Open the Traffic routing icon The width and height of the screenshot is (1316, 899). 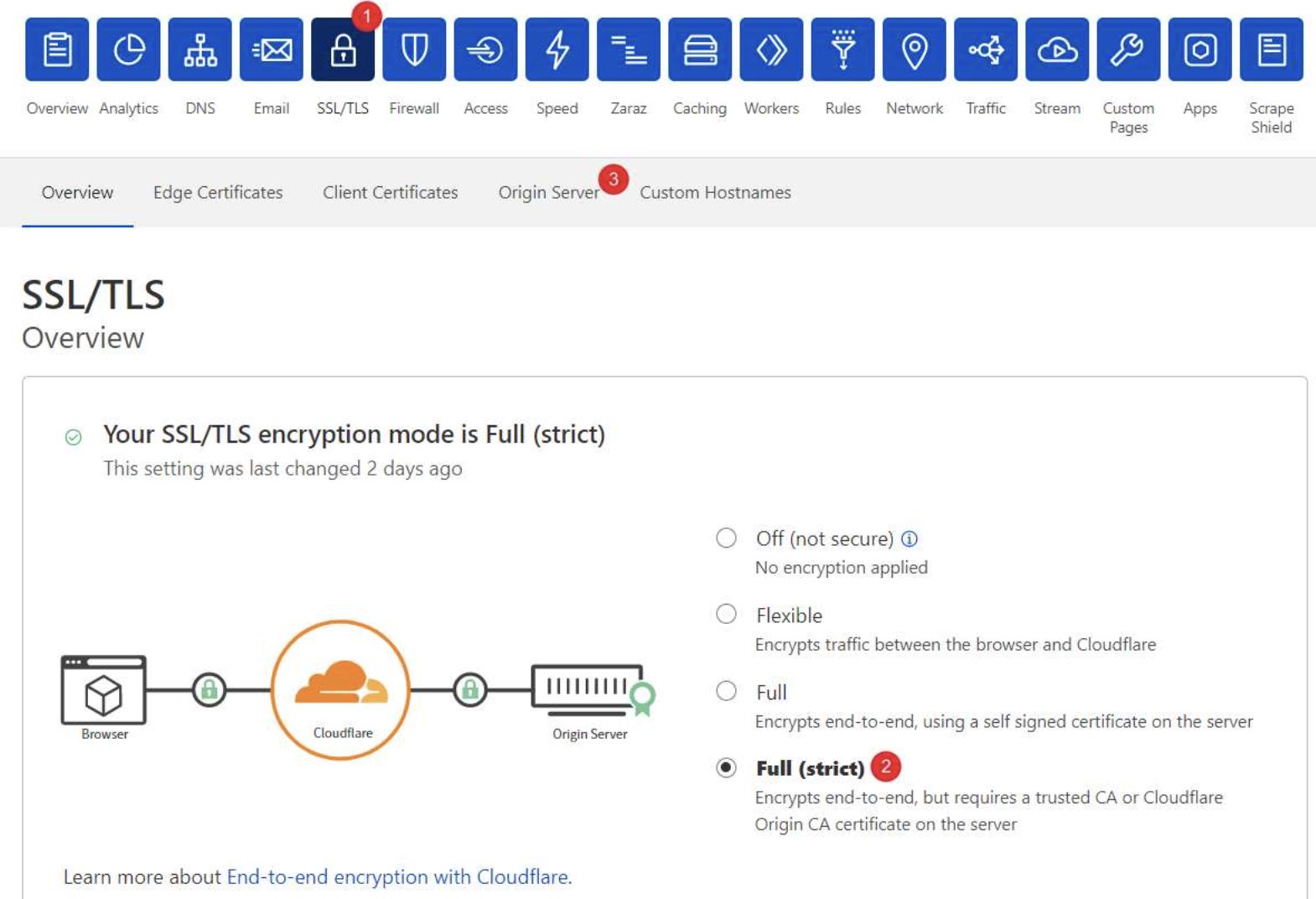[x=986, y=49]
